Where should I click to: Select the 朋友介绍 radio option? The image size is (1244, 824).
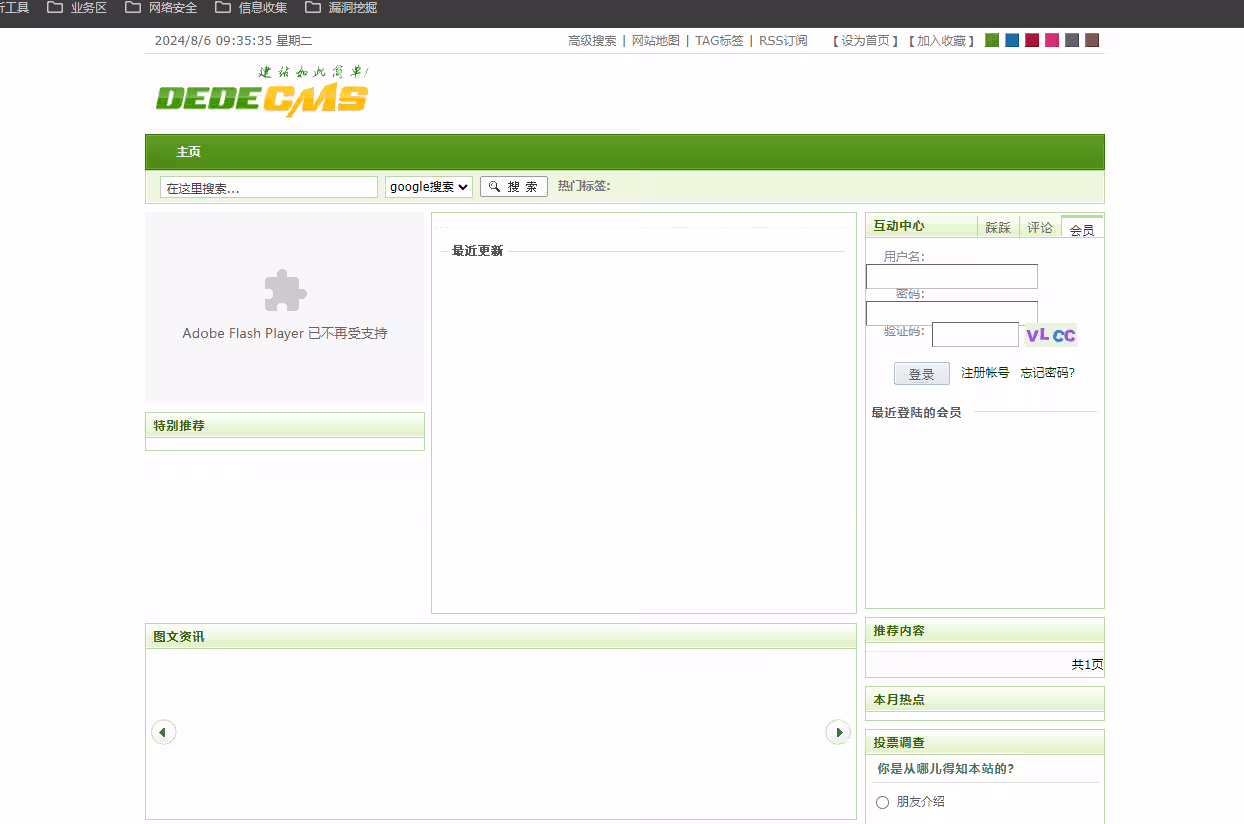point(882,802)
